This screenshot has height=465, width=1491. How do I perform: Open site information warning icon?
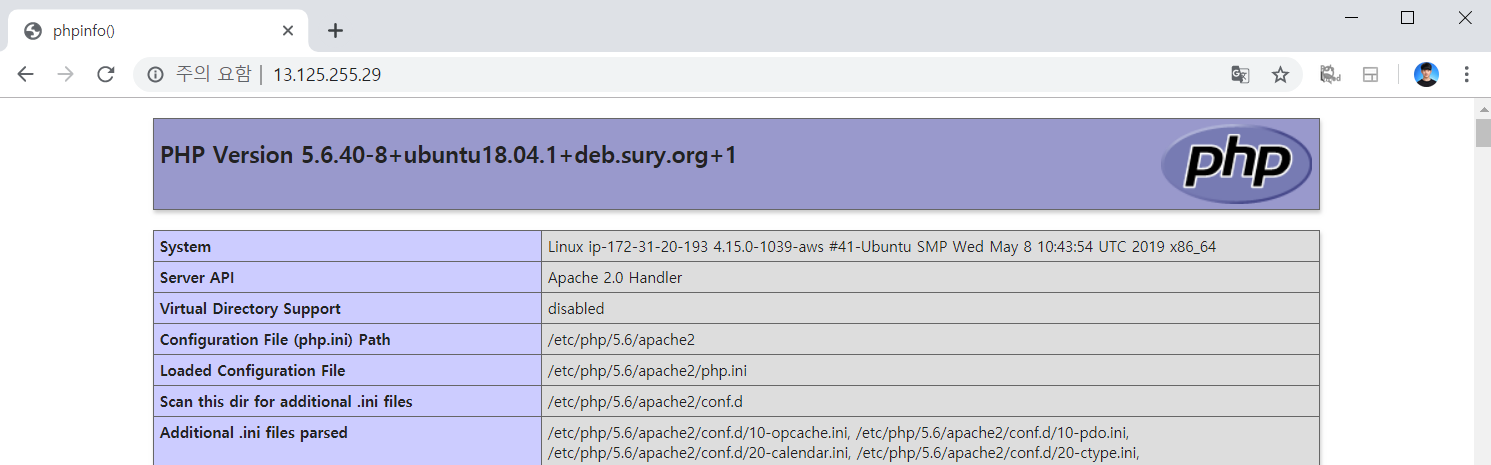[155, 75]
